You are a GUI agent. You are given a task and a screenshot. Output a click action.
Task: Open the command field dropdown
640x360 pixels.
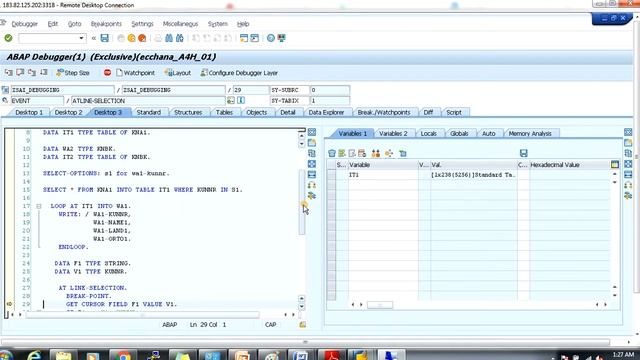click(x=81, y=38)
